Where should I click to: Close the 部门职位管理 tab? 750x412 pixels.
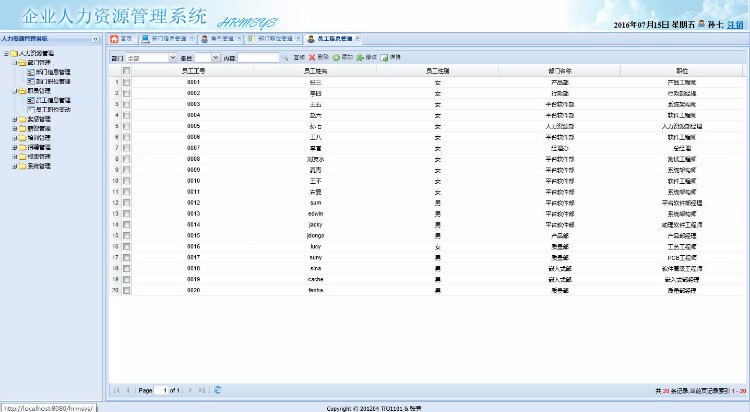(298, 39)
